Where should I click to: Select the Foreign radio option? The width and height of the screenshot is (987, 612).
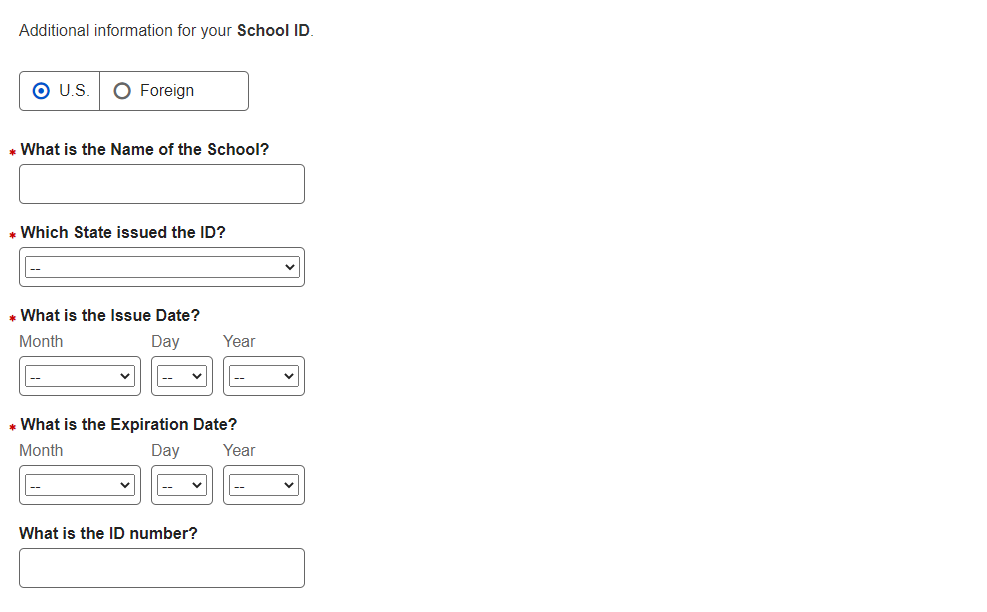point(122,91)
